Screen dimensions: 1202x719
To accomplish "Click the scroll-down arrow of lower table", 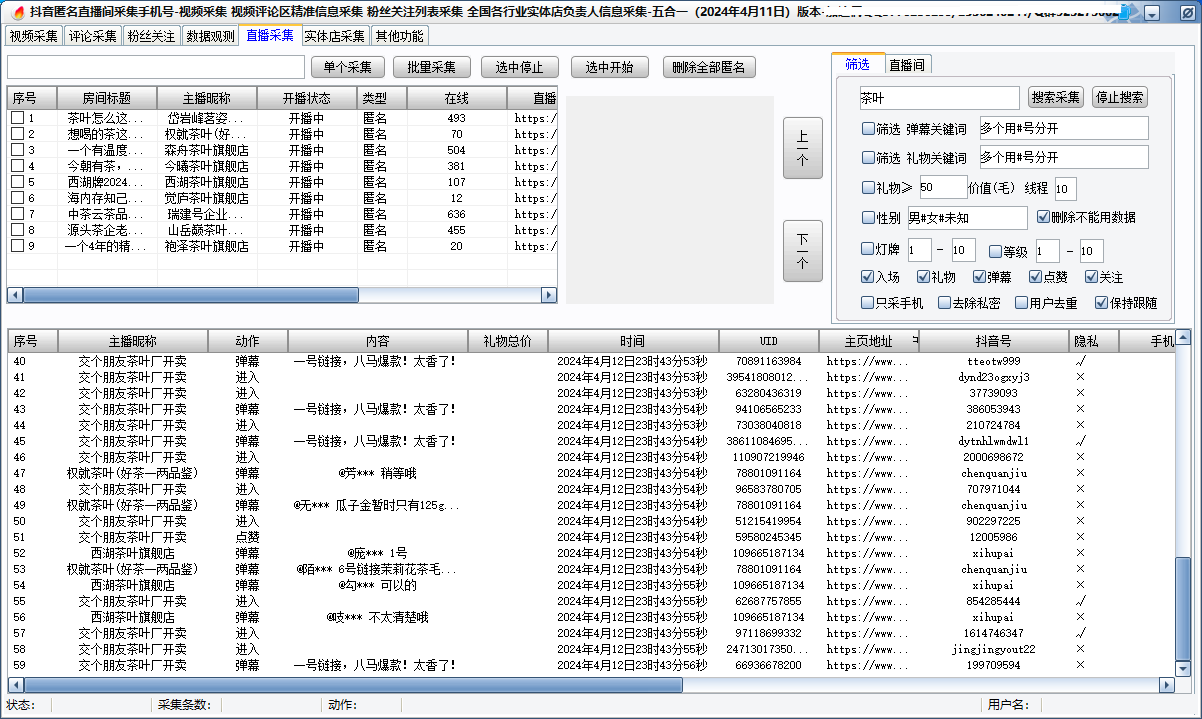I will (x=1183, y=668).
